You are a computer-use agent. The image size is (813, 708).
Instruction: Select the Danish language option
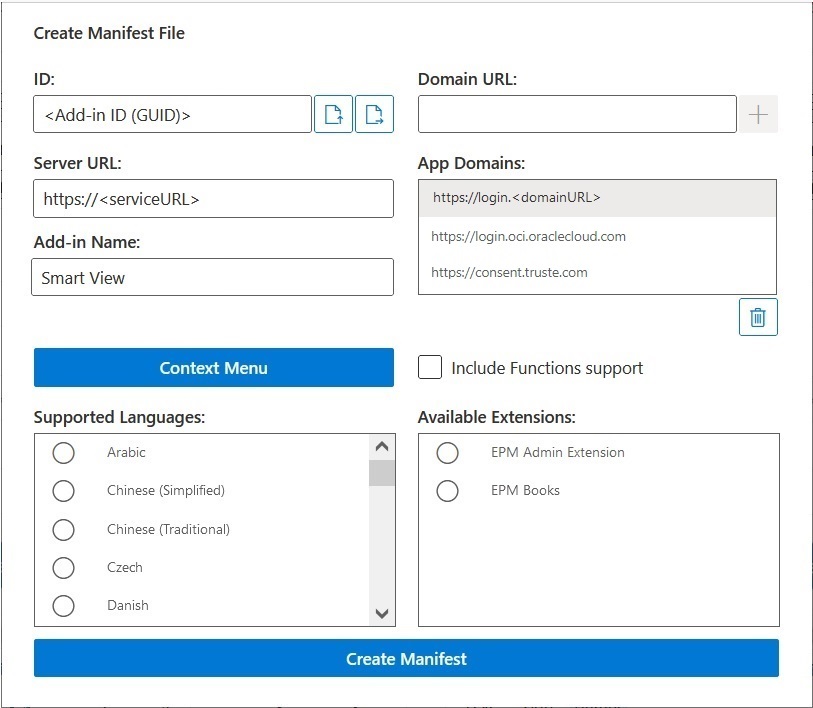click(x=63, y=606)
